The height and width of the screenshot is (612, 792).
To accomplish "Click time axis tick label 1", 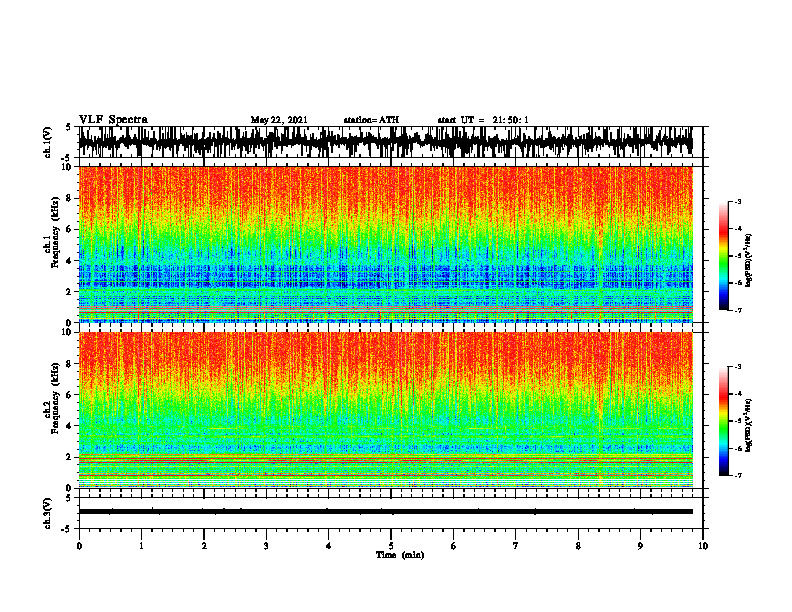I will (x=141, y=546).
